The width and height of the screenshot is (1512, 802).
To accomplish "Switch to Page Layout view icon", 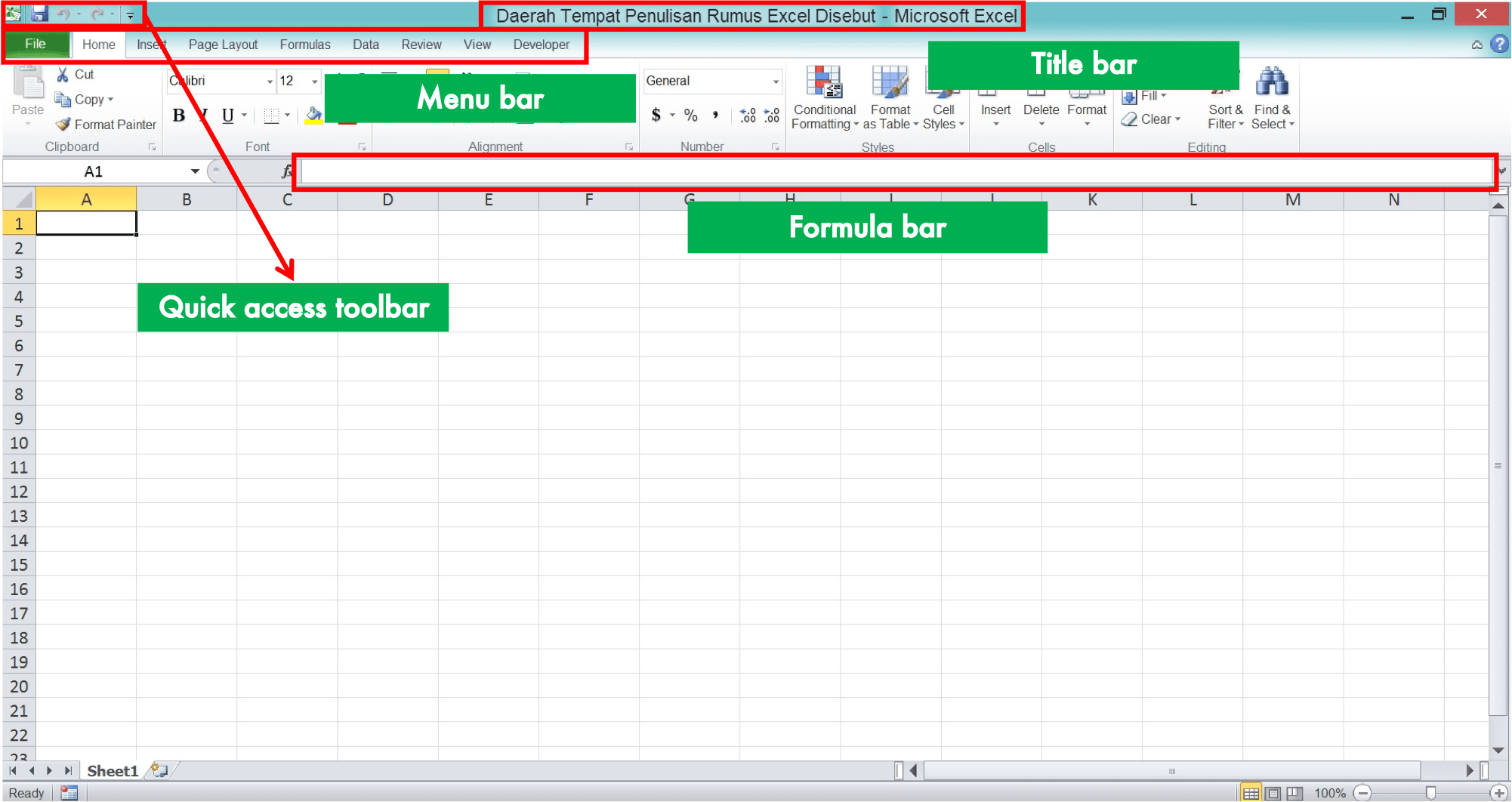I will click(x=1273, y=793).
